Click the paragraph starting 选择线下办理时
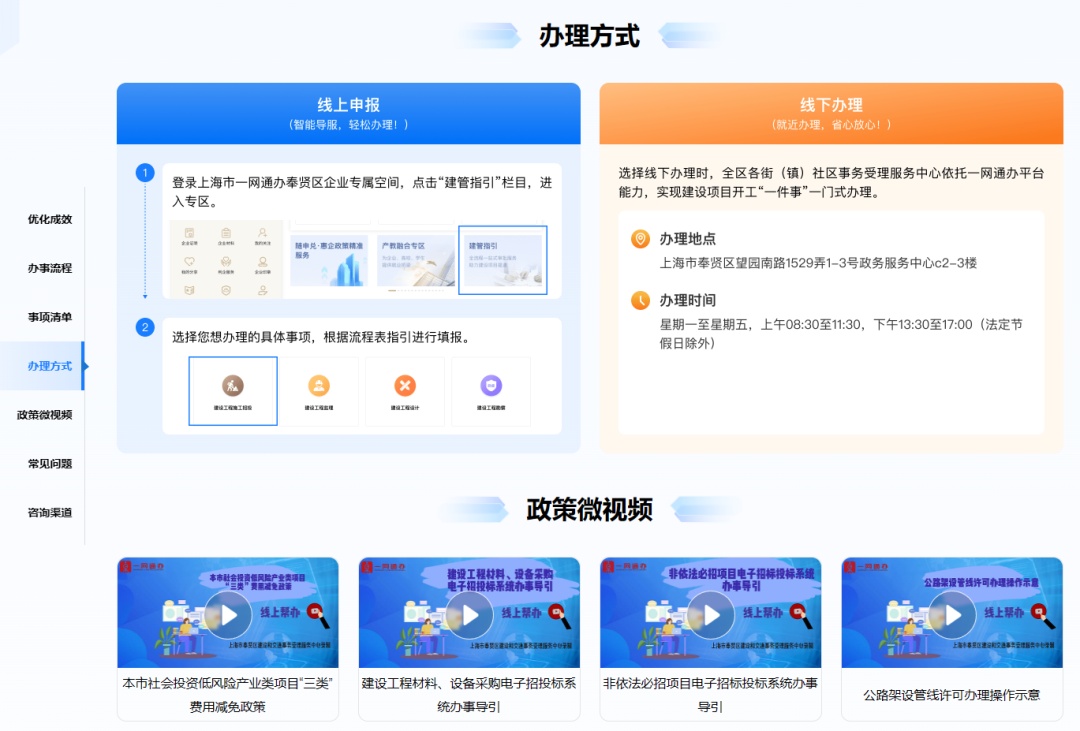The image size is (1080, 731). point(831,183)
